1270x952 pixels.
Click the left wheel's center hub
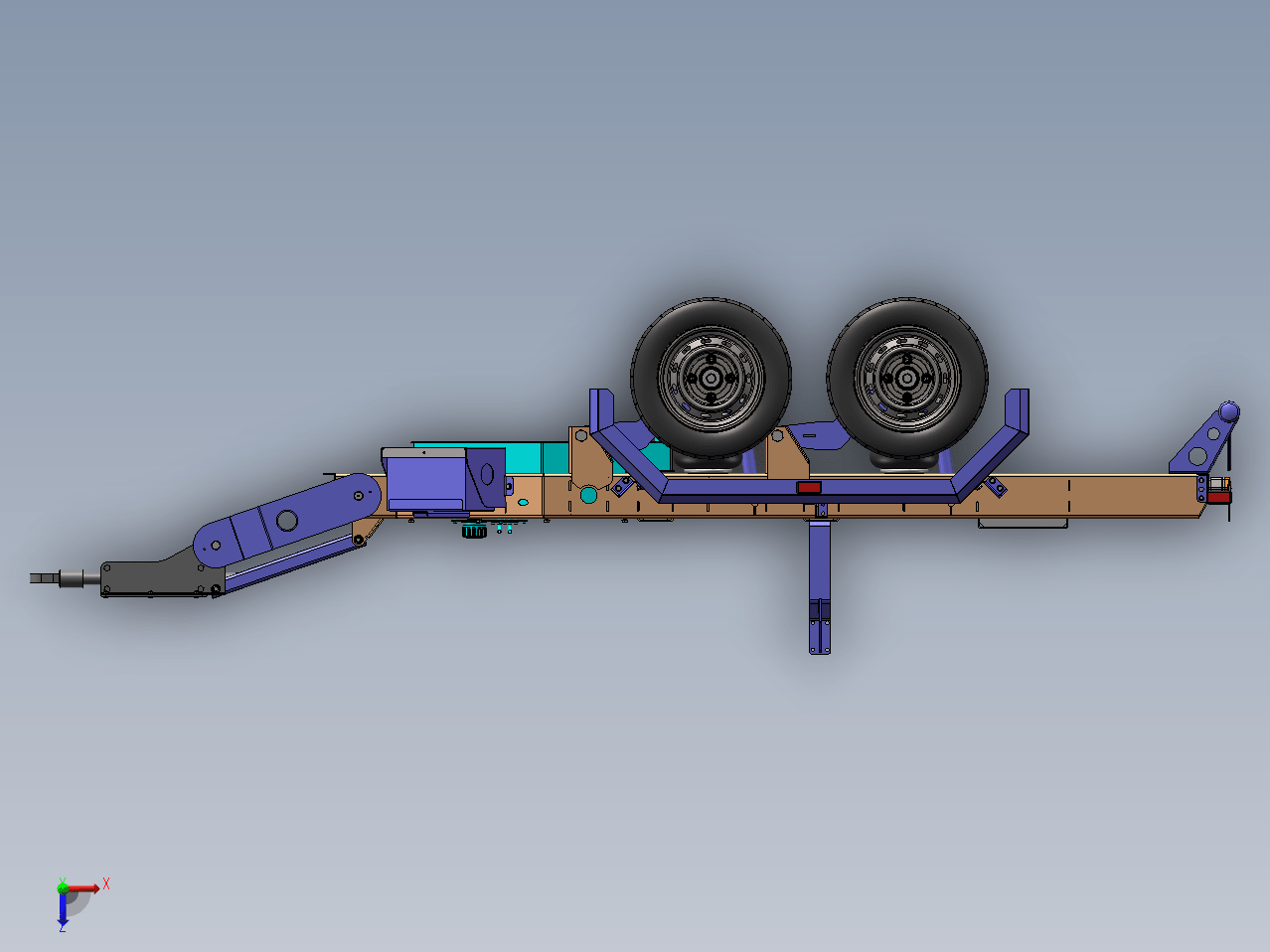712,379
